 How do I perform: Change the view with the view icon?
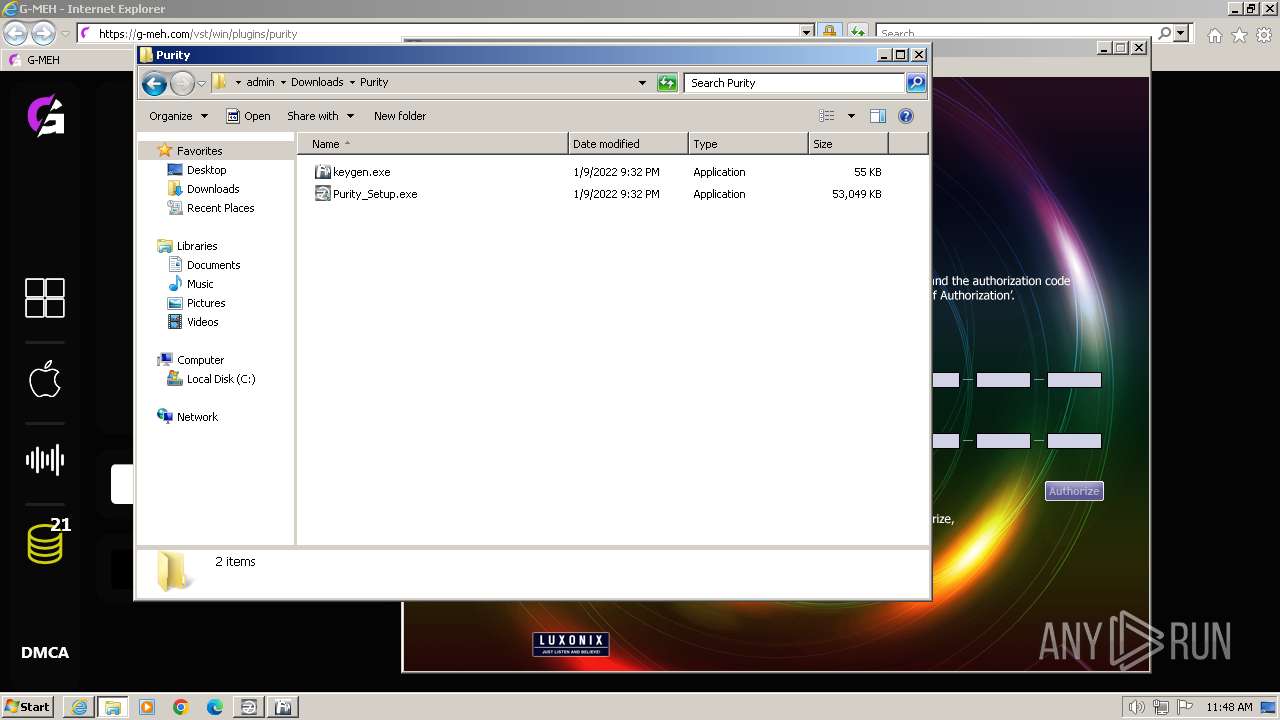pyautogui.click(x=827, y=116)
